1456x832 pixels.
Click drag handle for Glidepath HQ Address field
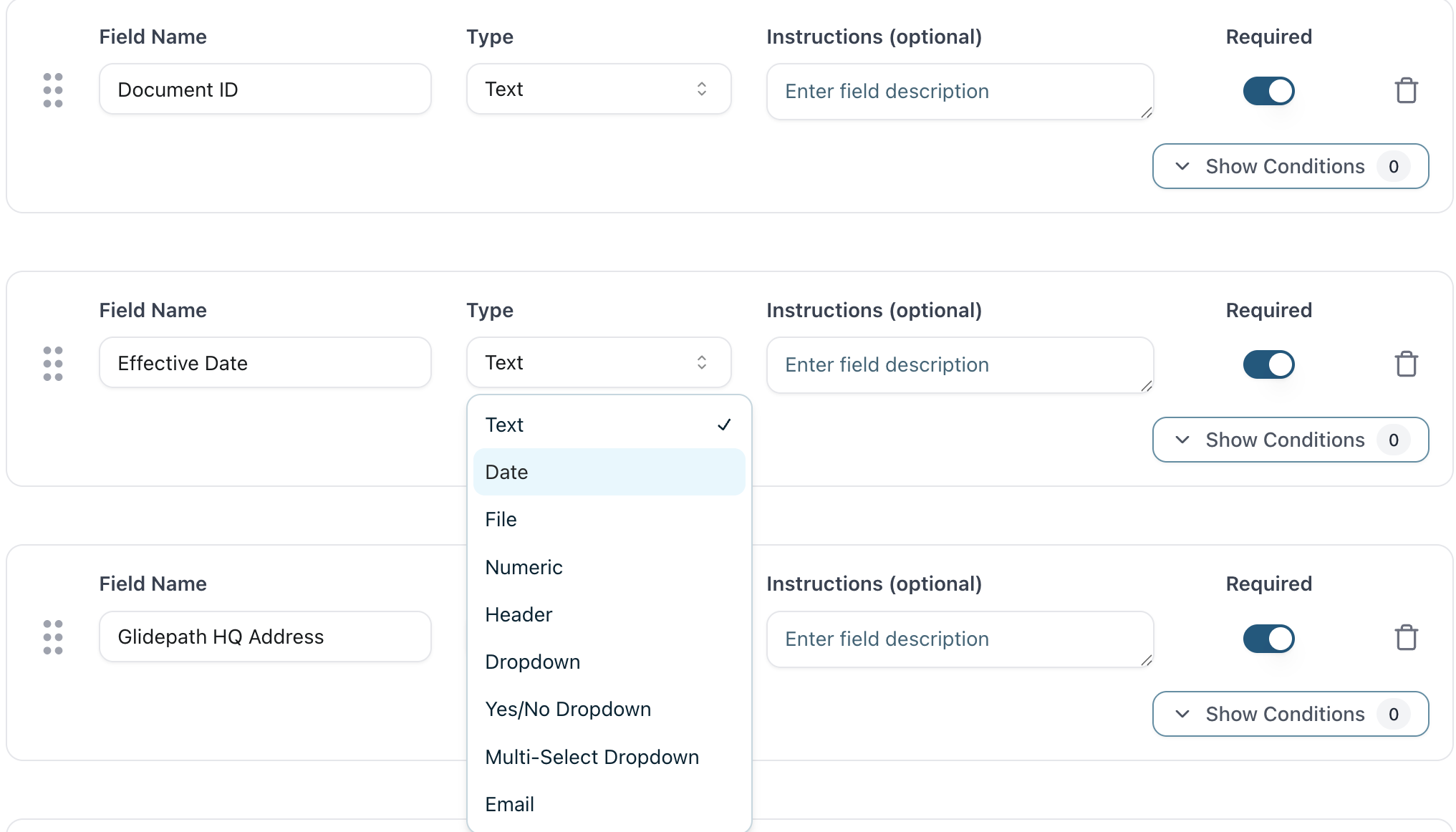[53, 637]
